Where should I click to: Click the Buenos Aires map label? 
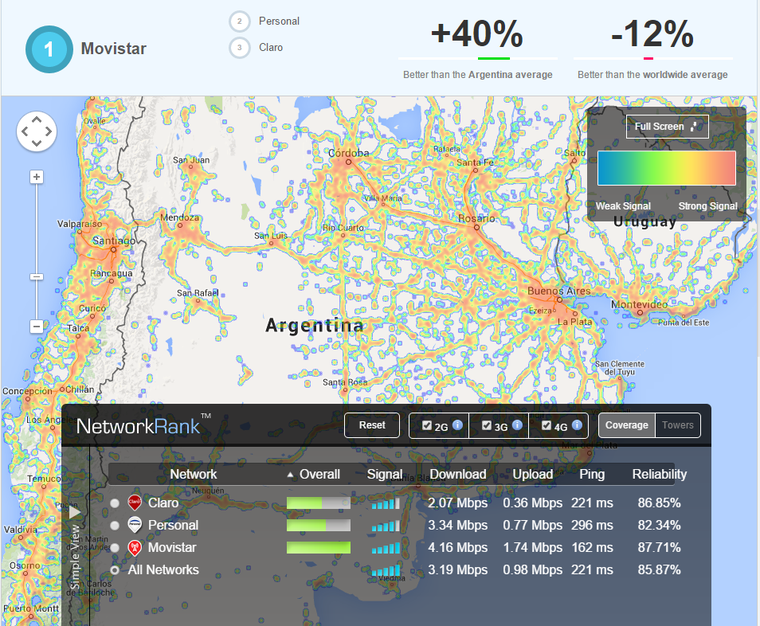559,291
